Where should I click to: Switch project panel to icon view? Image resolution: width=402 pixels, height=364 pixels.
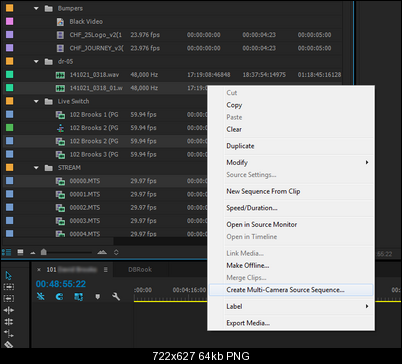coord(20,252)
